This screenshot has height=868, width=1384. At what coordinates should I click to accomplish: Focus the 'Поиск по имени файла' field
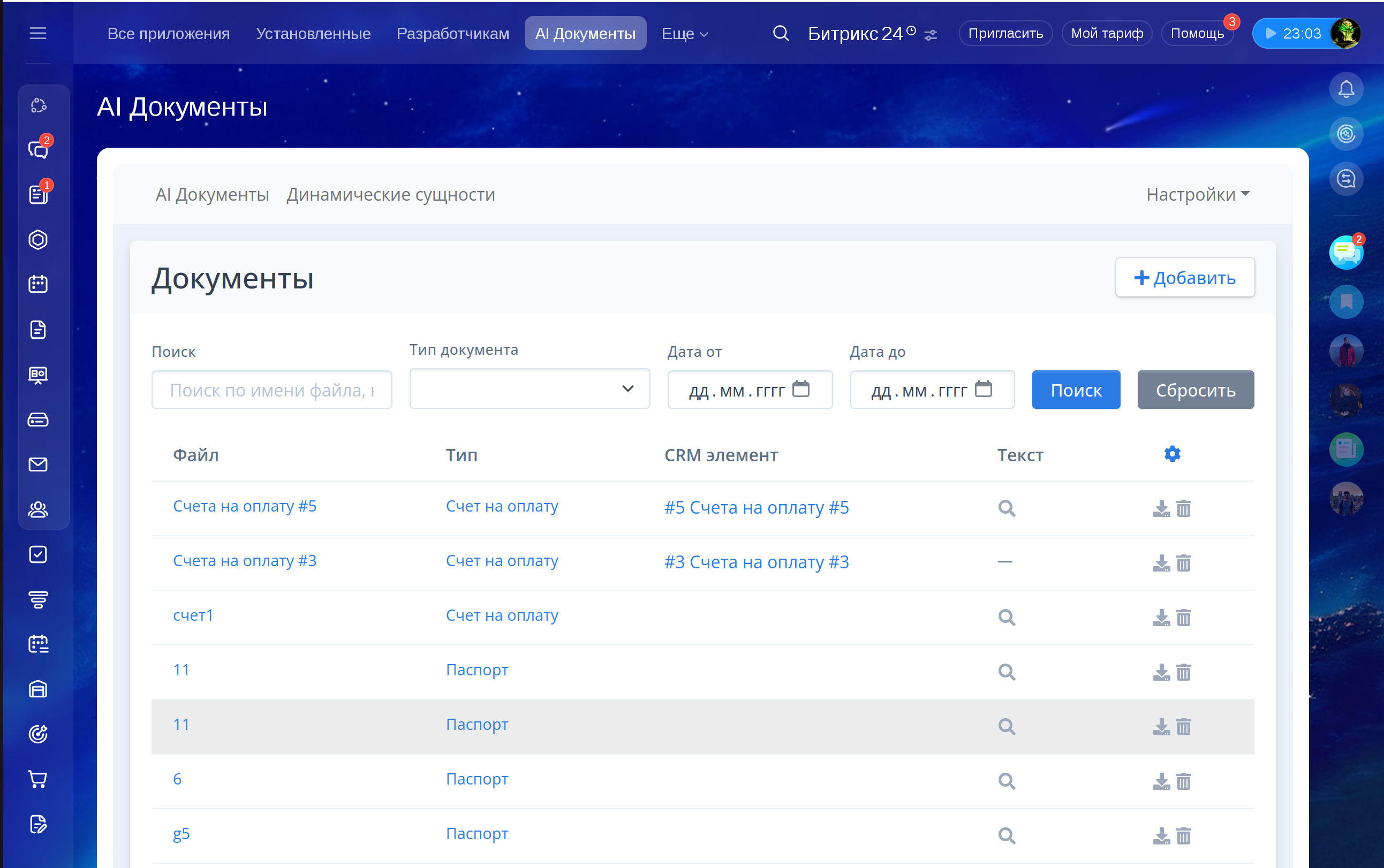271,390
